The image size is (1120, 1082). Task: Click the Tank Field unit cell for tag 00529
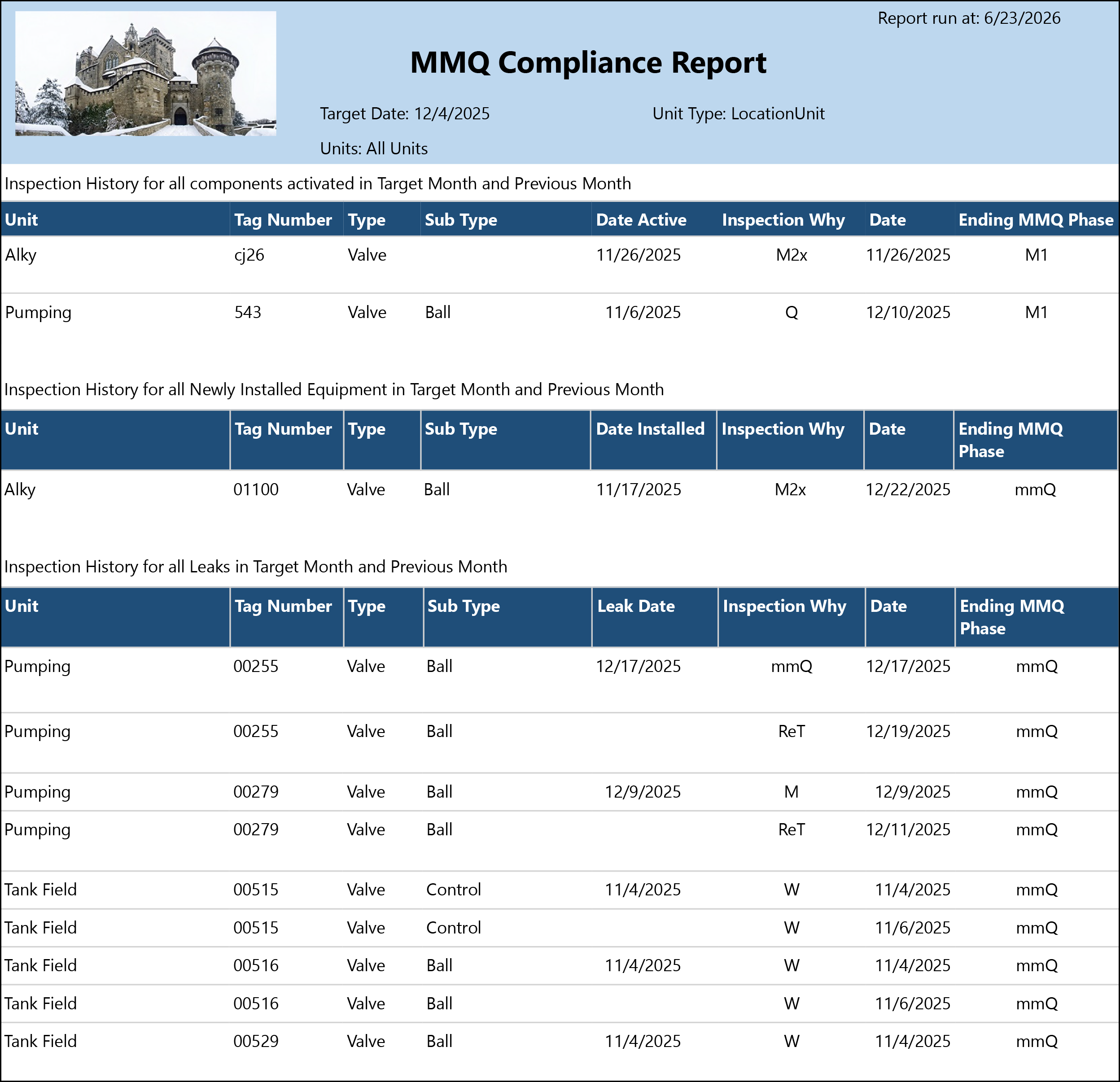tap(40, 1041)
